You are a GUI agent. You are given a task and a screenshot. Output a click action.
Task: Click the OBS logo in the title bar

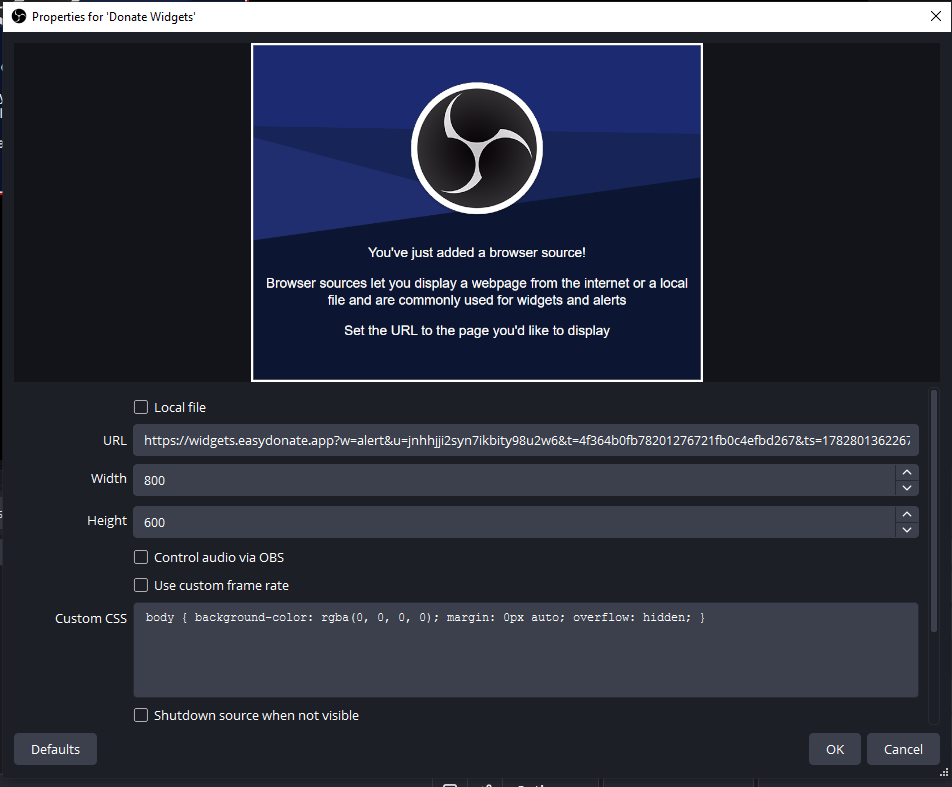[x=19, y=16]
